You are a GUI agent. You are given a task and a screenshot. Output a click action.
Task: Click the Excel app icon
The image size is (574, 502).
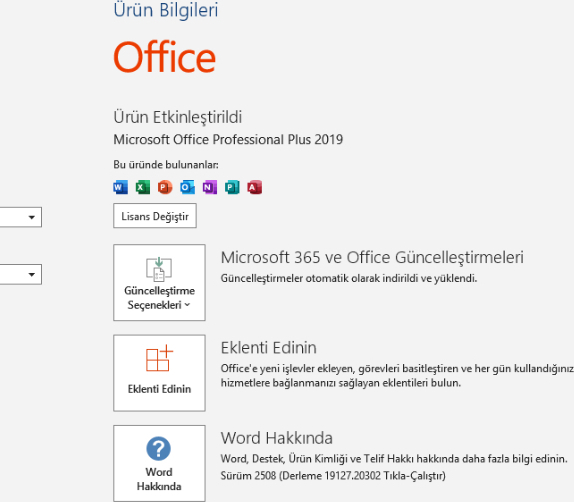click(143, 187)
